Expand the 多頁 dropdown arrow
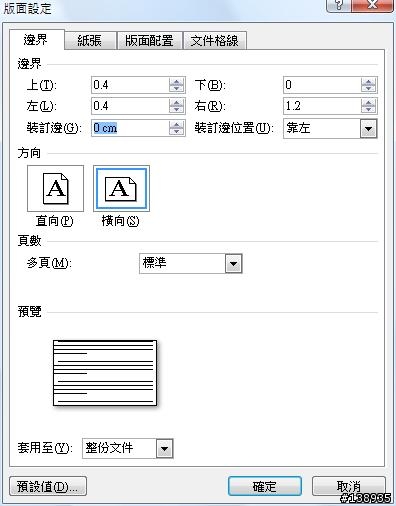 [233, 264]
